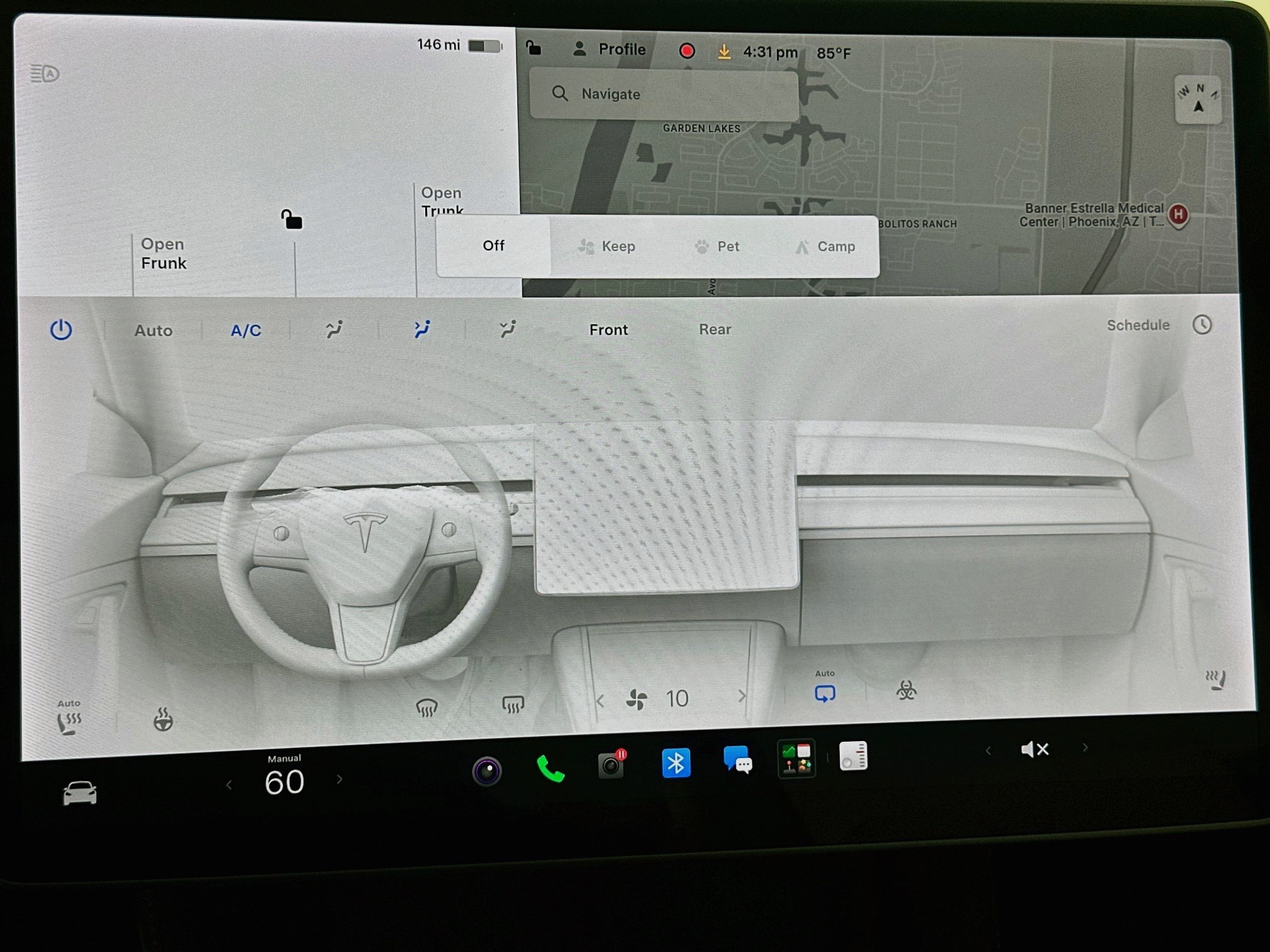This screenshot has width=1270, height=952.
Task: Open the camera app in dock
Action: pyautogui.click(x=487, y=771)
